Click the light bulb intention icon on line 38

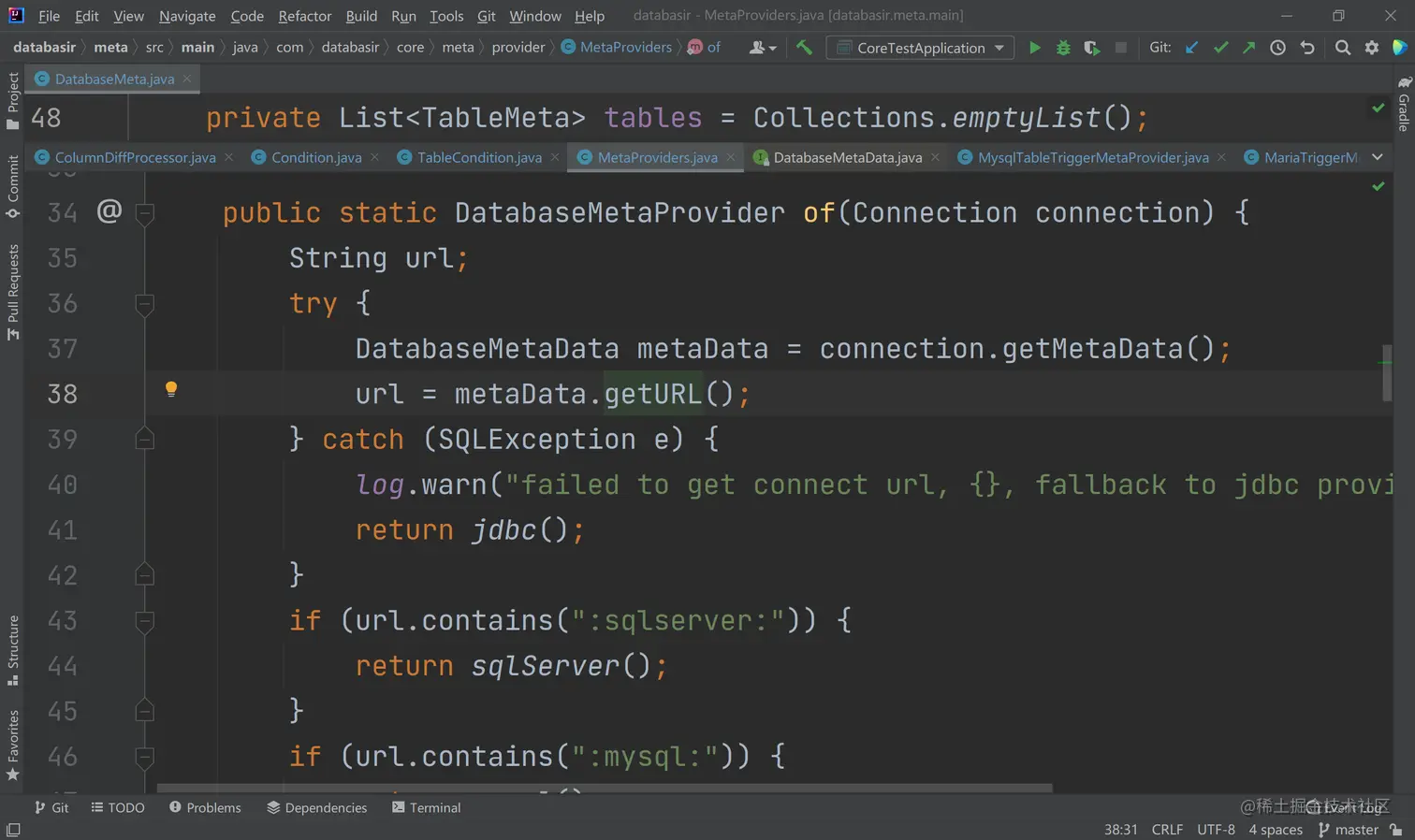171,389
